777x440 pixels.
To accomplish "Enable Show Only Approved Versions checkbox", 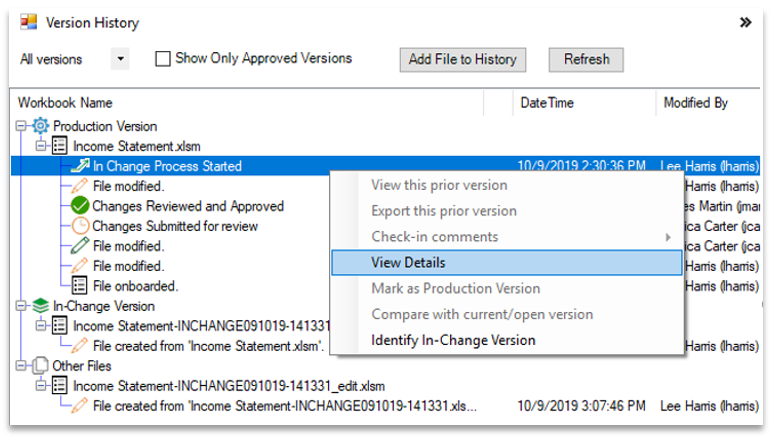I will 163,59.
